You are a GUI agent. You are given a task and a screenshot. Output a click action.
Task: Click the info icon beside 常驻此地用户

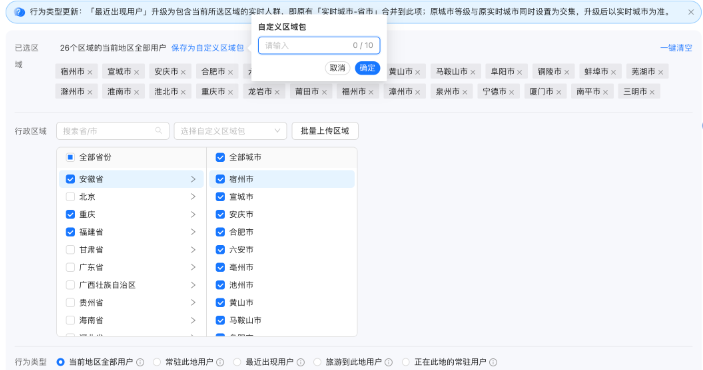[x=220, y=362]
